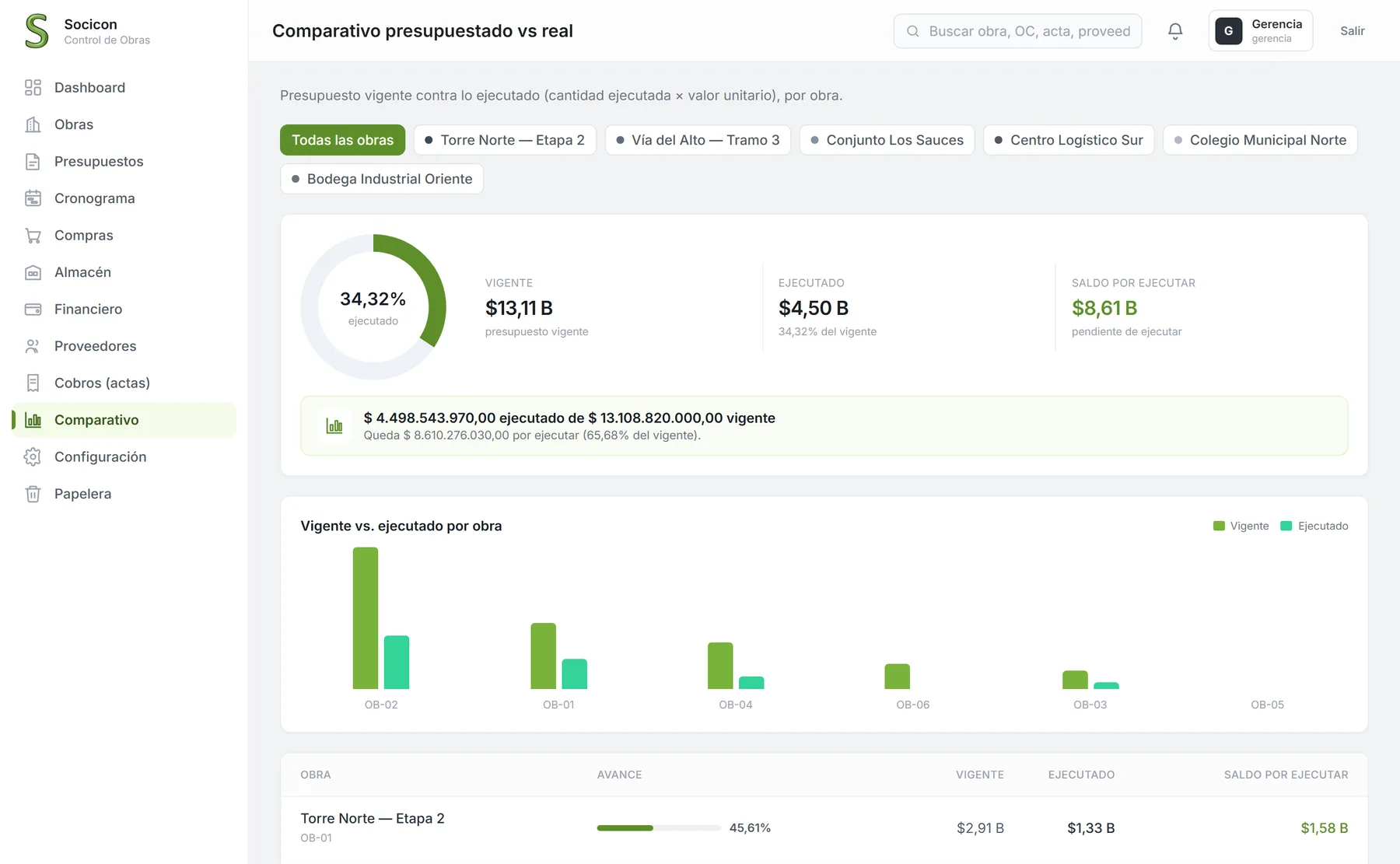Image resolution: width=1400 pixels, height=864 pixels.
Task: Go to Obras in the sidebar
Action: [x=124, y=124]
